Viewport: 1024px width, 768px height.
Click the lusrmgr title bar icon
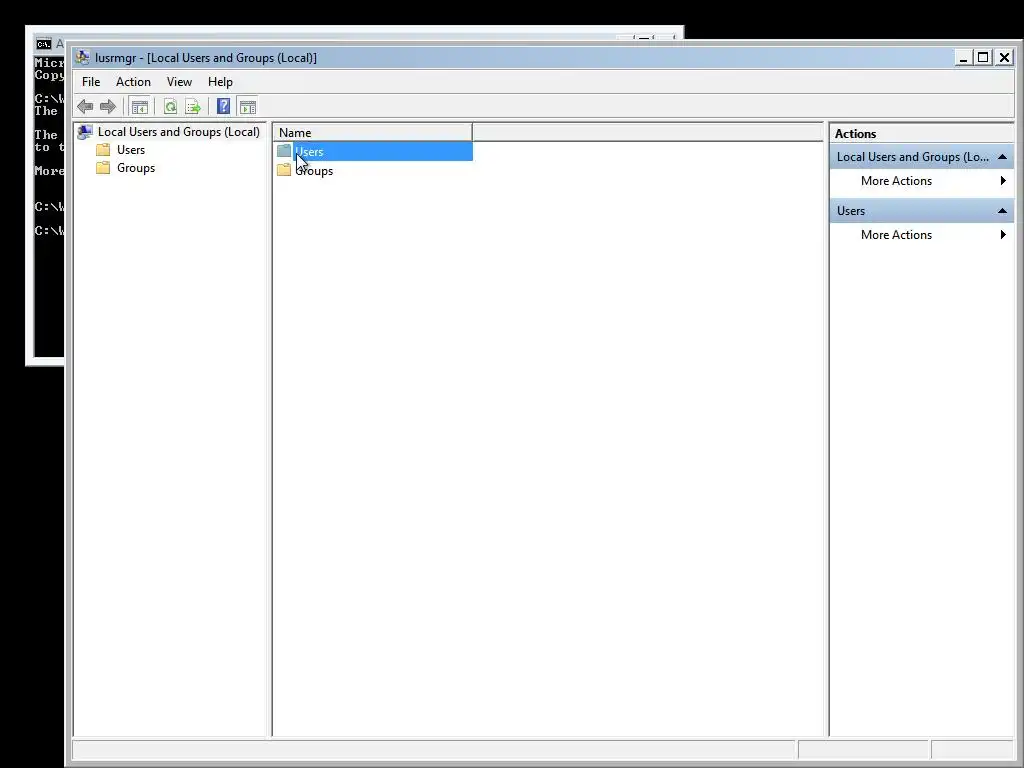[82, 57]
